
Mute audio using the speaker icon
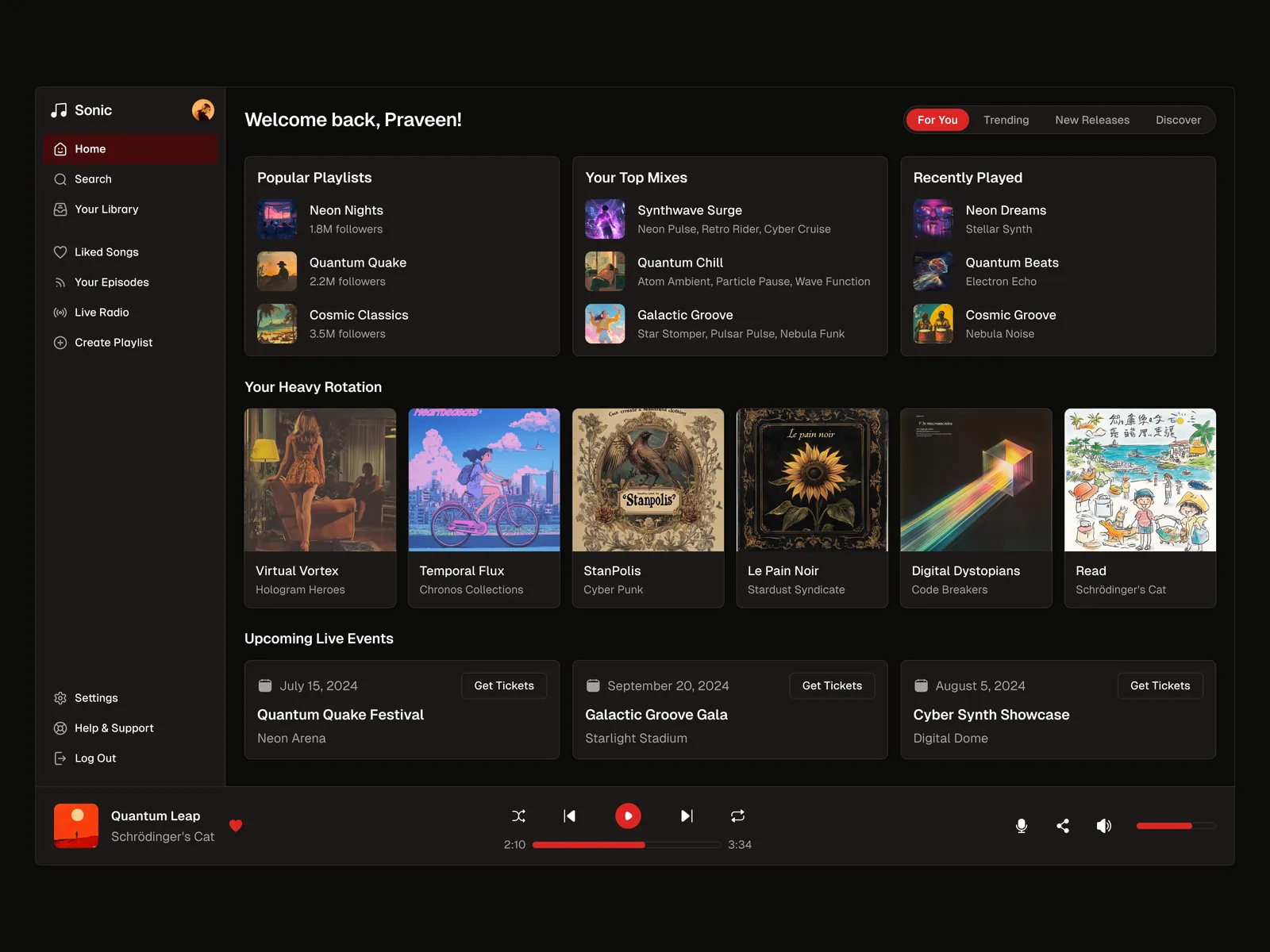click(x=1103, y=826)
